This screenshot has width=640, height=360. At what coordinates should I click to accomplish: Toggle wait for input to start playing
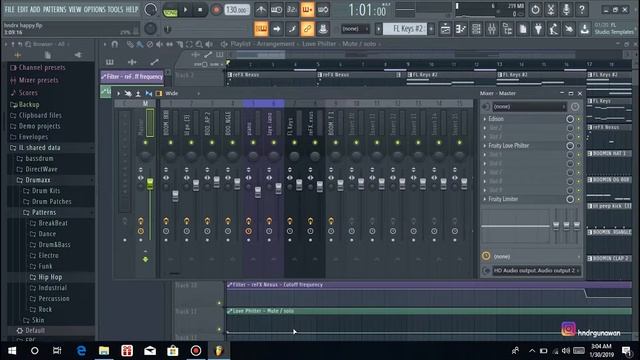click(x=276, y=10)
